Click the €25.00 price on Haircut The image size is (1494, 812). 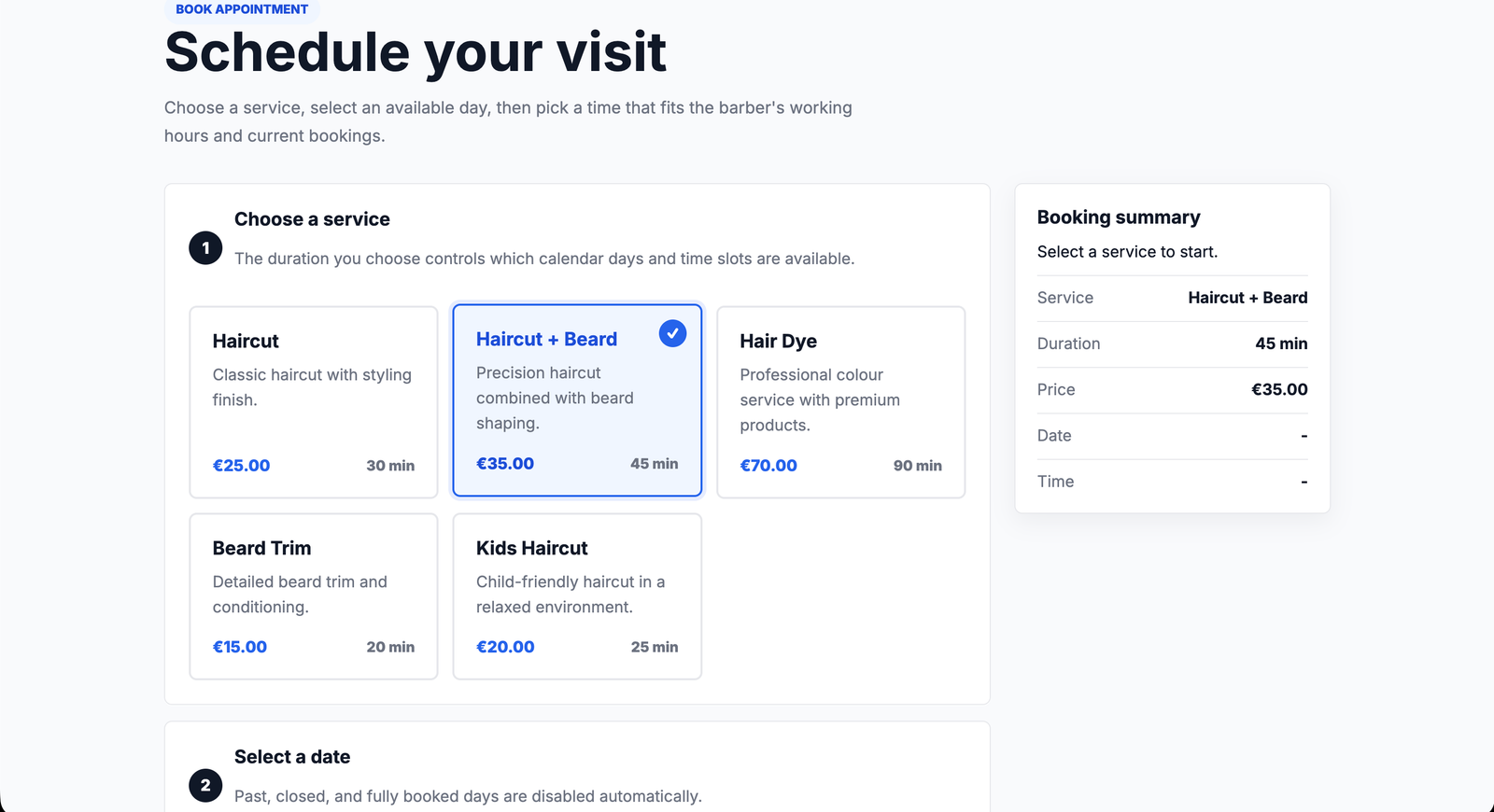(x=241, y=466)
